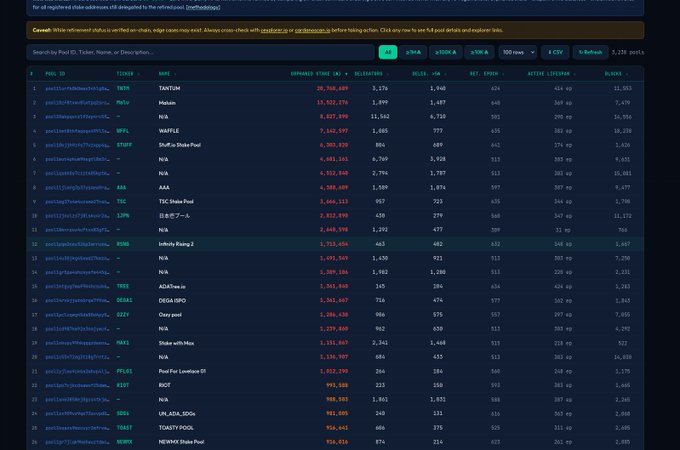
Task: Sort by Name column header
Action: pyautogui.click(x=167, y=74)
